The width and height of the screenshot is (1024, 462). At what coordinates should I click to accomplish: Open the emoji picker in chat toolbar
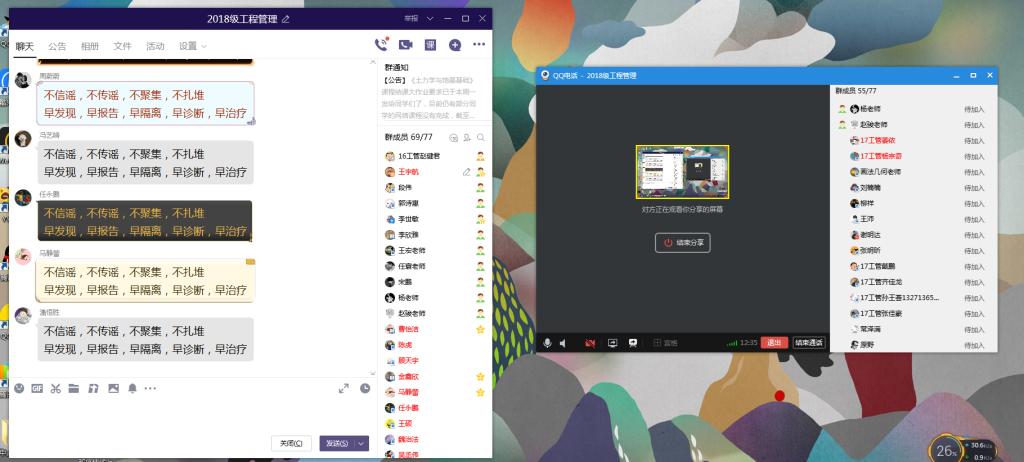pyautogui.click(x=19, y=388)
